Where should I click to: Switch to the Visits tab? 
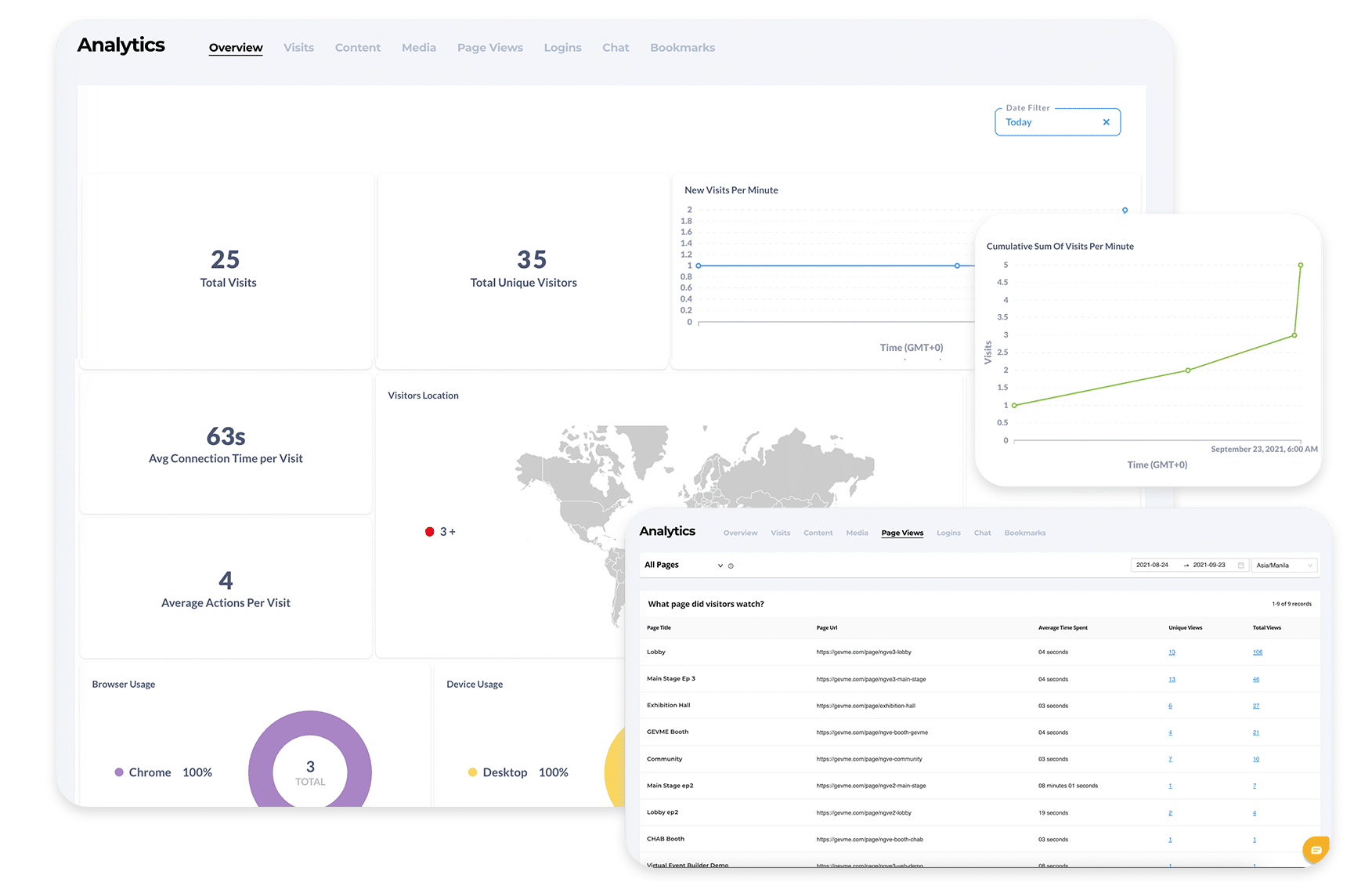298,47
